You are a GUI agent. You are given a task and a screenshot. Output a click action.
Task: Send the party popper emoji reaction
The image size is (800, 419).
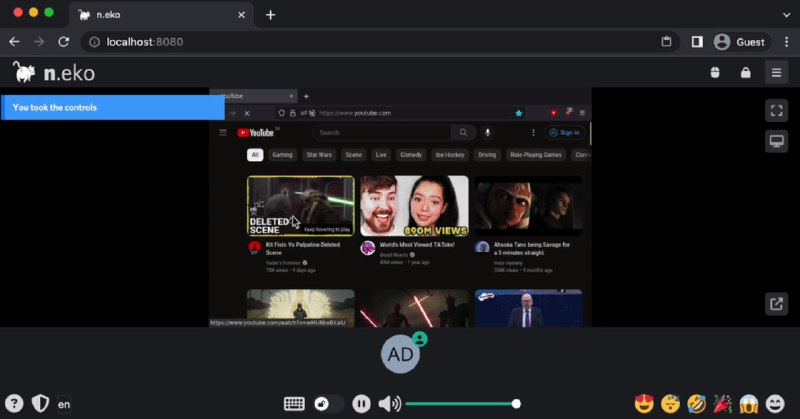click(722, 404)
